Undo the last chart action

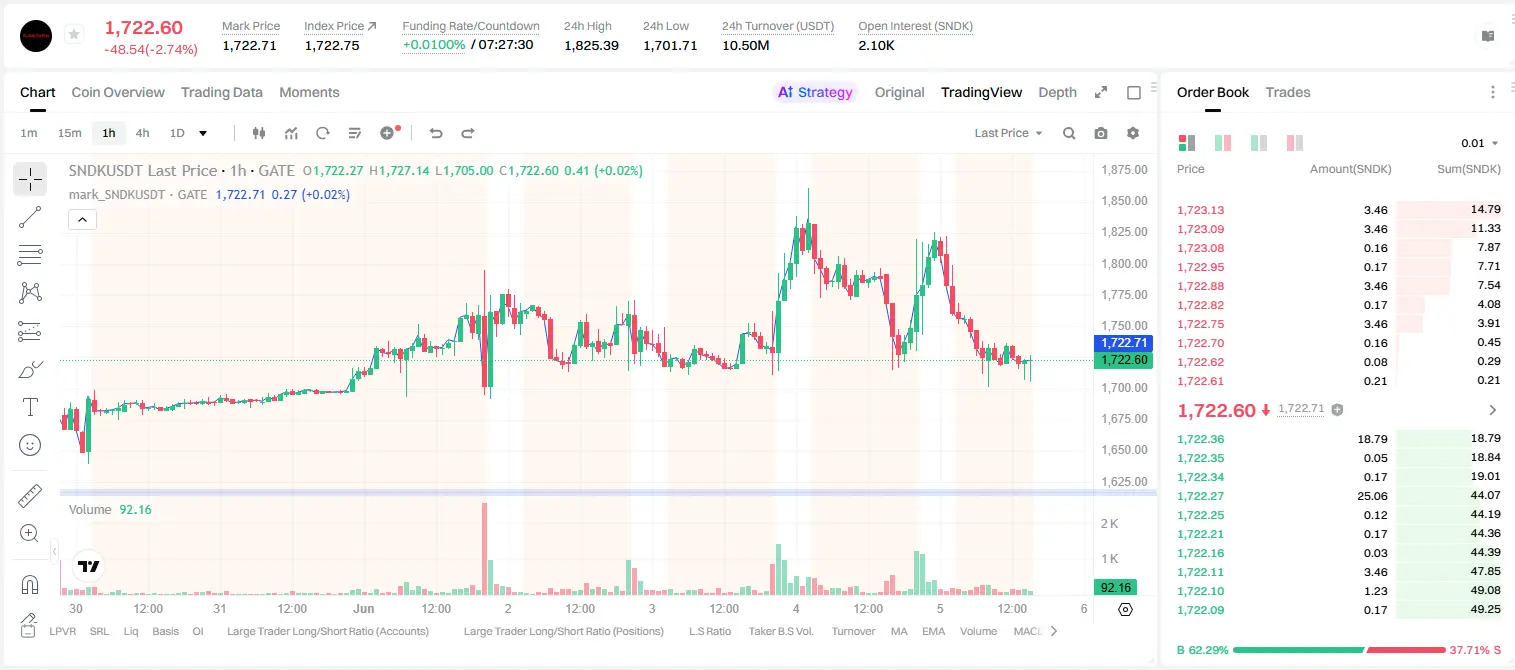[x=436, y=133]
